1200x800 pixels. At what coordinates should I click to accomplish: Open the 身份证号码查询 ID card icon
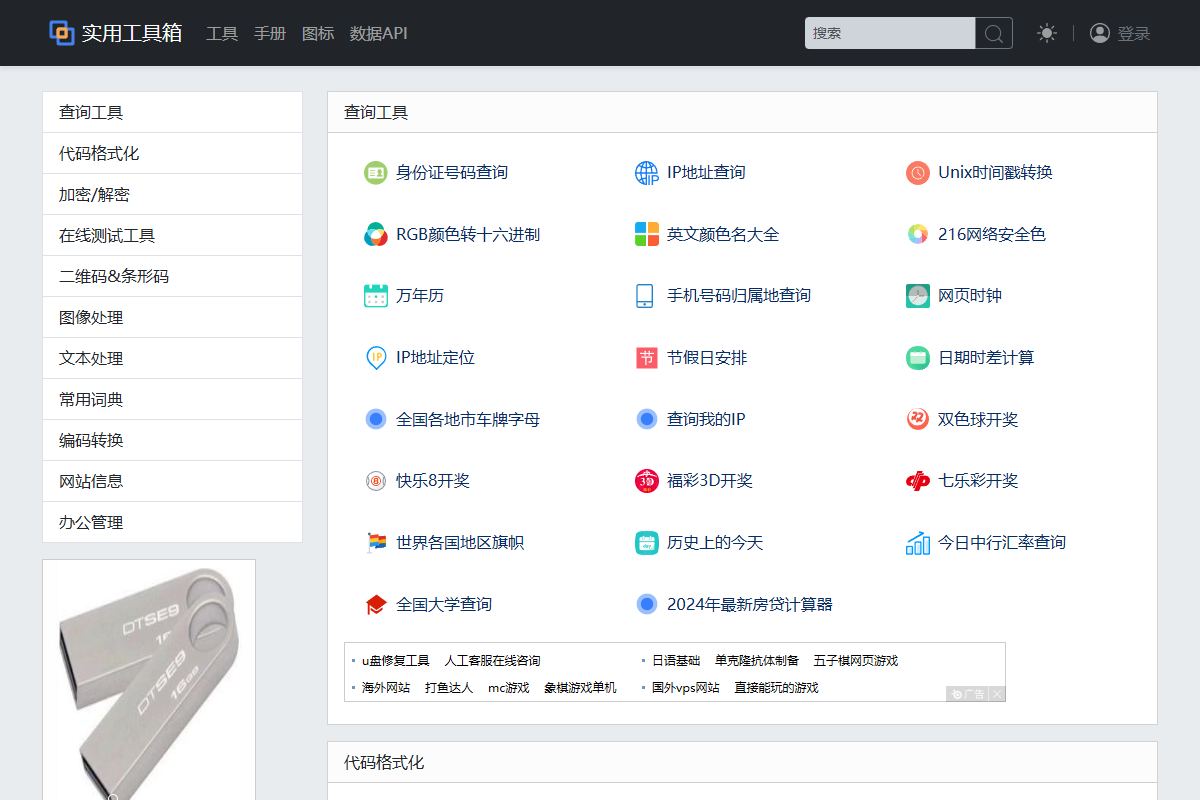pyautogui.click(x=374, y=172)
